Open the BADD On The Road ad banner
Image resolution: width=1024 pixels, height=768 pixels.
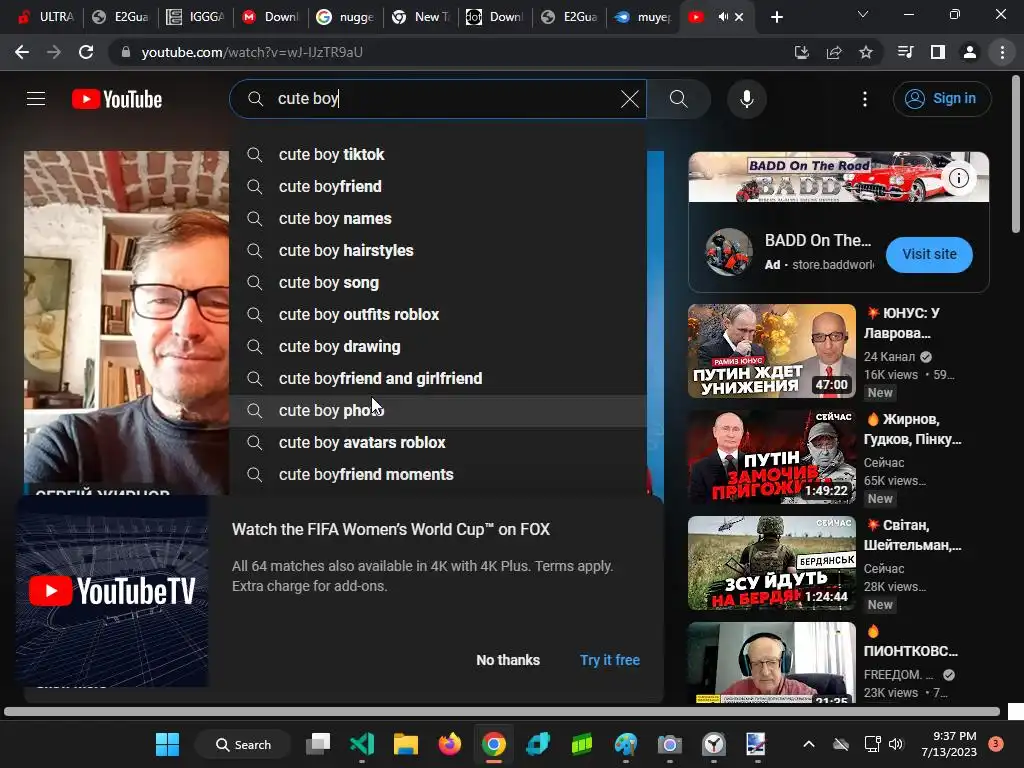coord(839,177)
